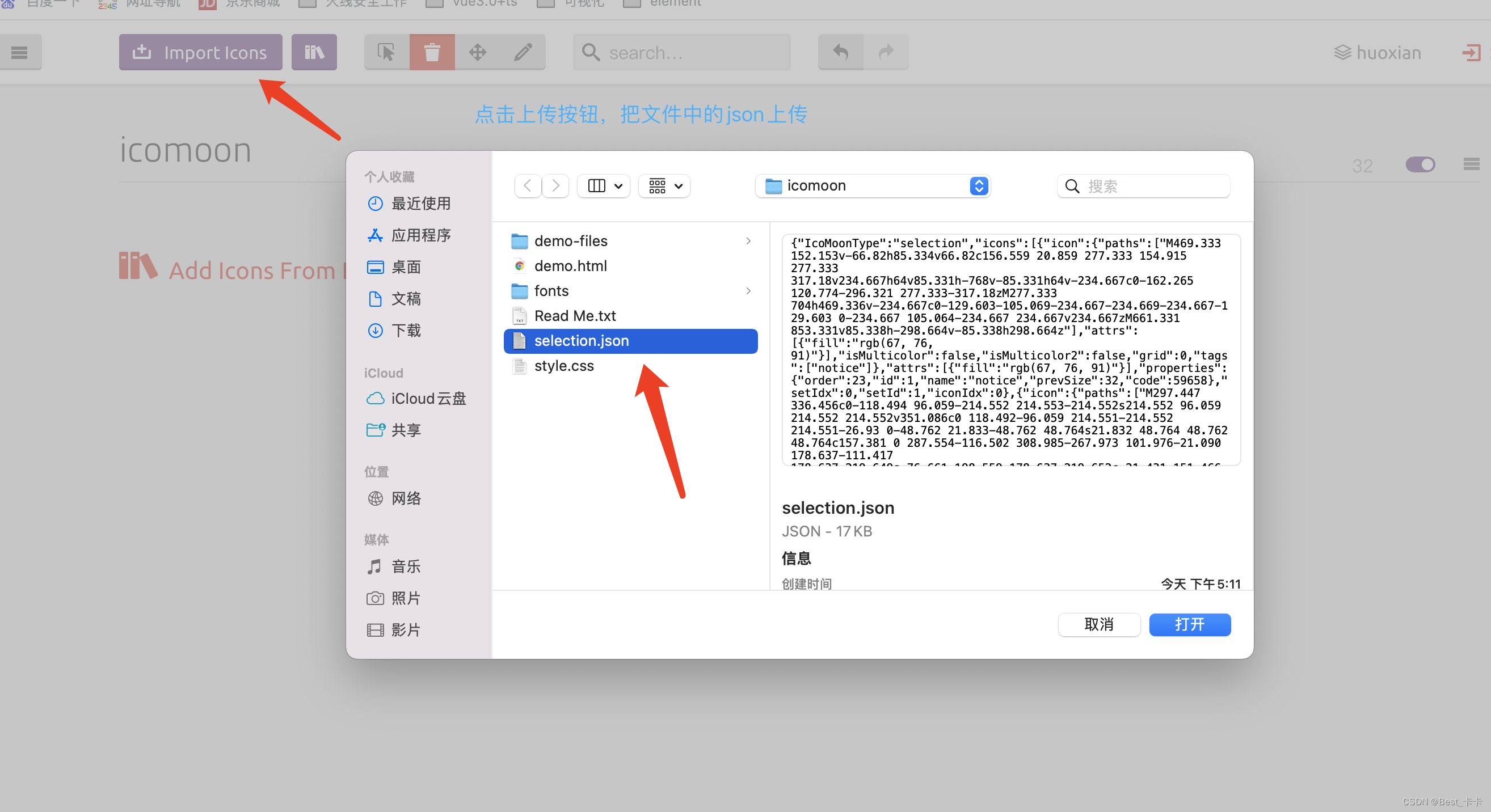The height and width of the screenshot is (812, 1491).
Task: Click the JSON - 17 KB info text
Action: (x=827, y=531)
